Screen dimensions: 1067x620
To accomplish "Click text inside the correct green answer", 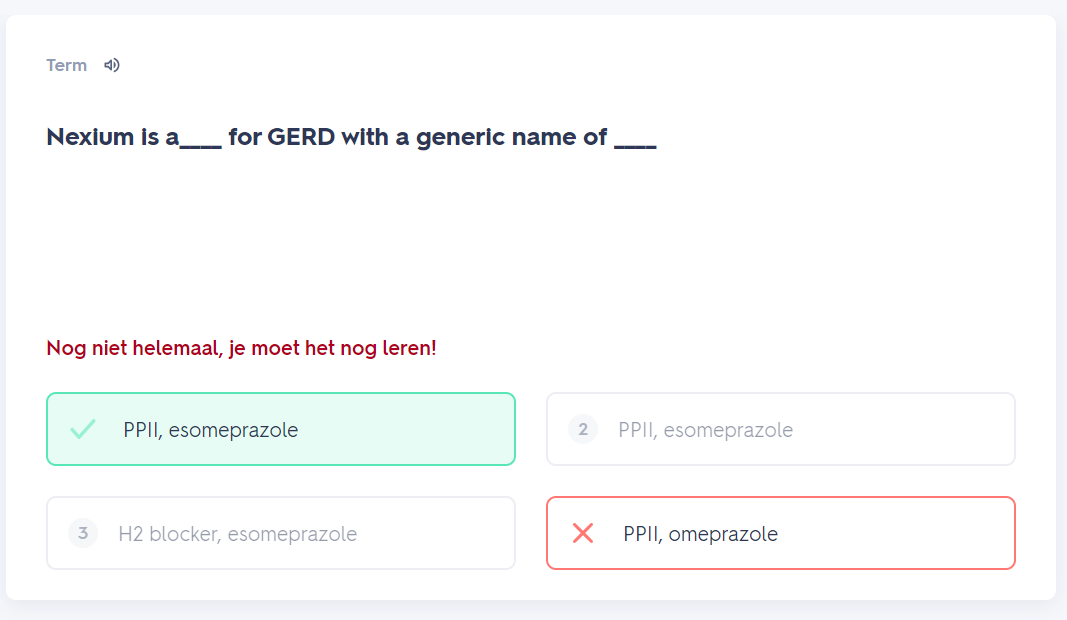I will (210, 430).
